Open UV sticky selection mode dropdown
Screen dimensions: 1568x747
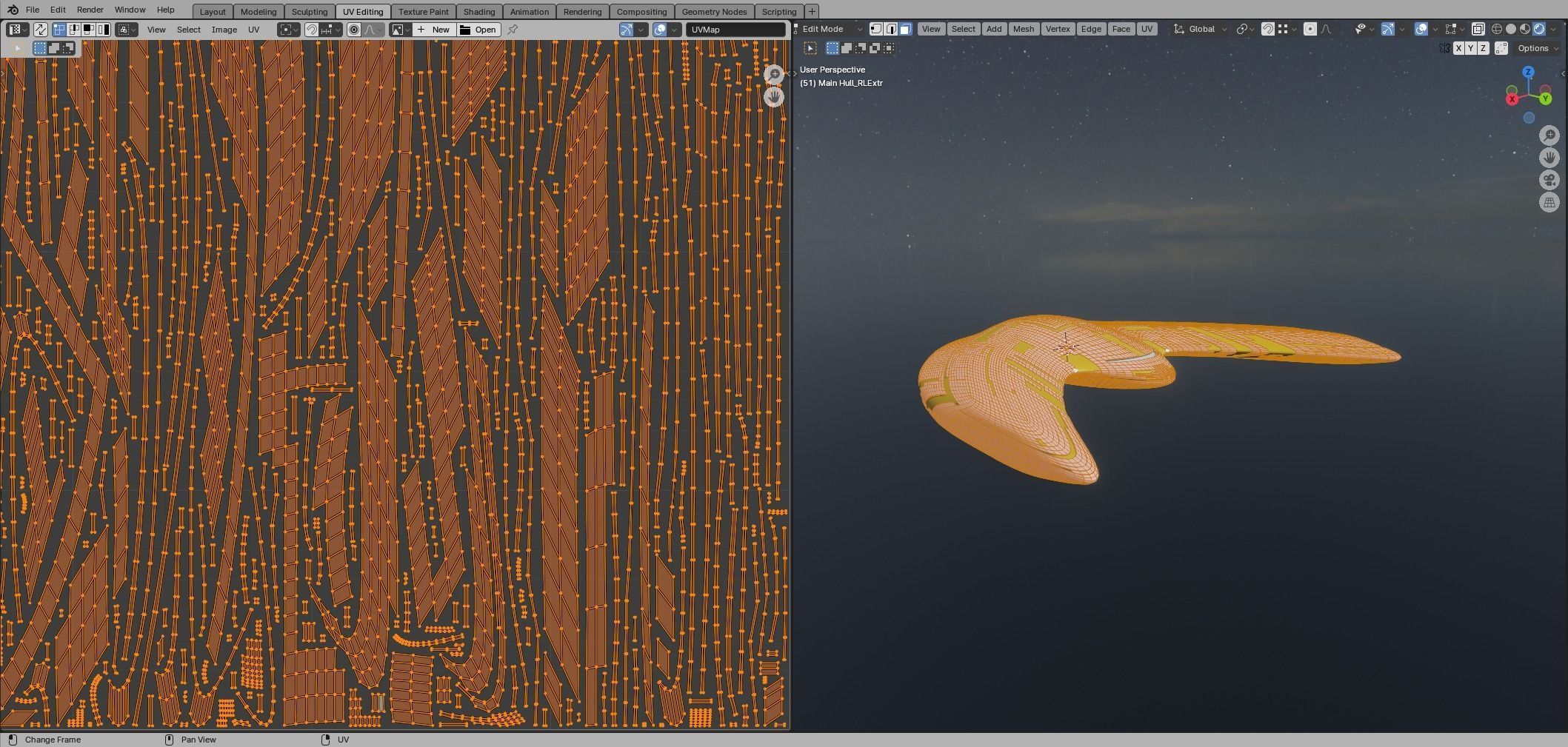point(127,30)
